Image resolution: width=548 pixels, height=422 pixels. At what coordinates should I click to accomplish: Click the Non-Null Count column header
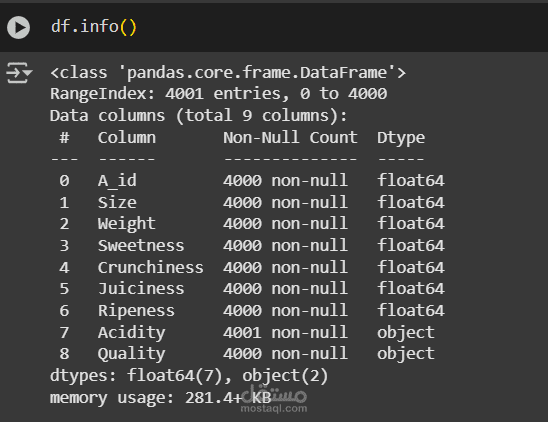pos(290,137)
